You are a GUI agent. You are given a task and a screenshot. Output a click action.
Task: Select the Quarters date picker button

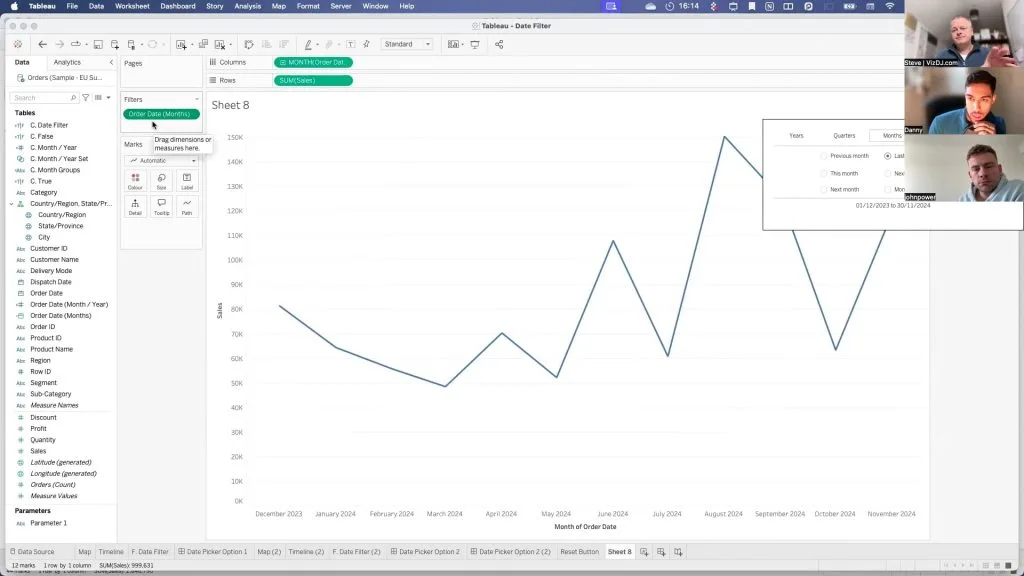844,136
